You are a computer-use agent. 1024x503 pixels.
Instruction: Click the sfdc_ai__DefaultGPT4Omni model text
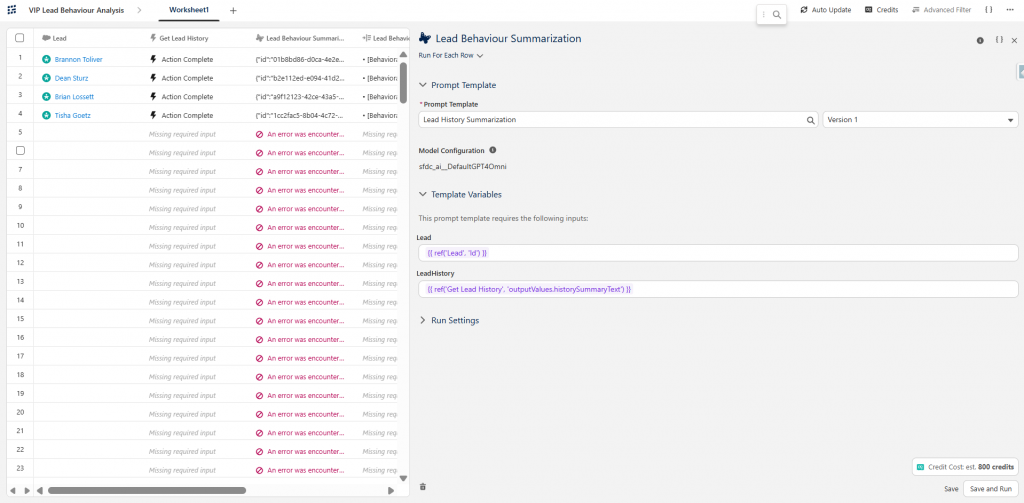click(x=462, y=167)
